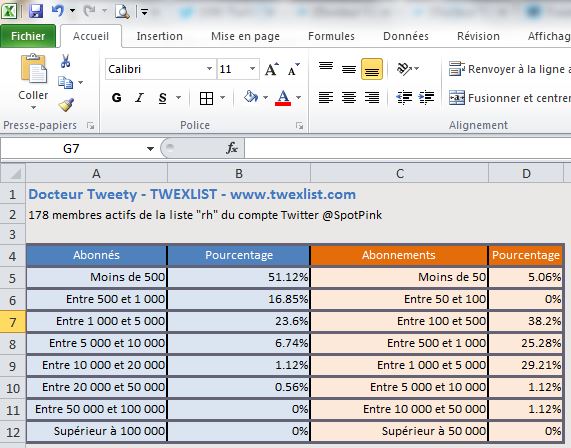The height and width of the screenshot is (448, 571).
Task: Switch to the Accueil tab
Action: click(91, 36)
